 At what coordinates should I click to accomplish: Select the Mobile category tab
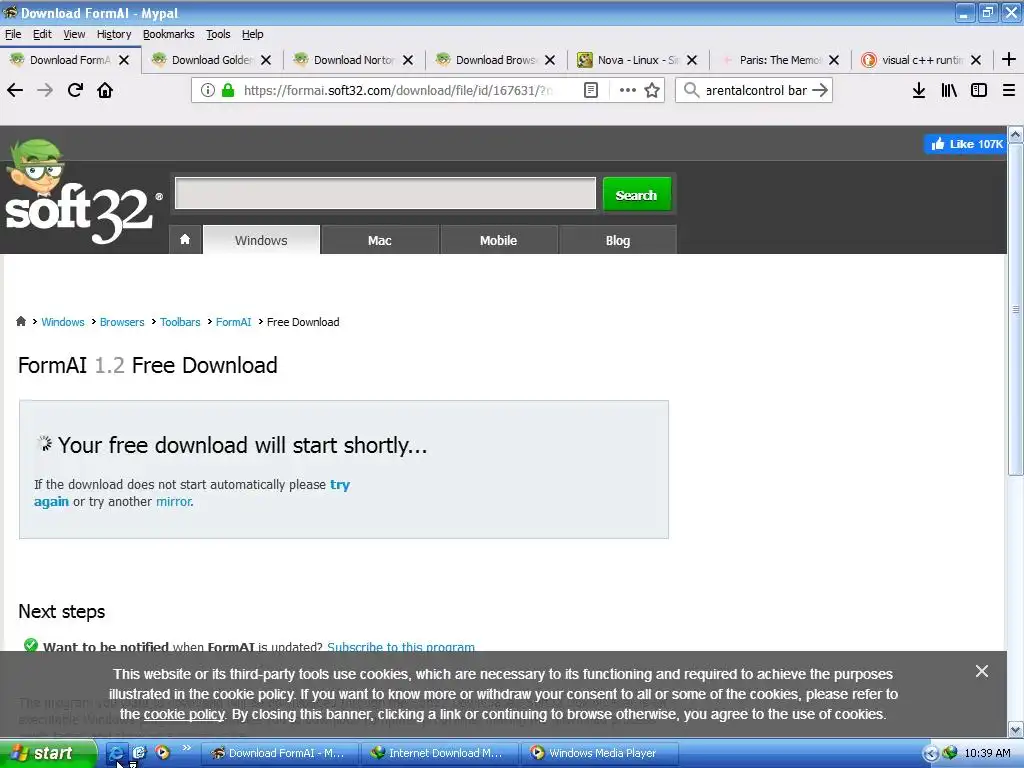498,240
